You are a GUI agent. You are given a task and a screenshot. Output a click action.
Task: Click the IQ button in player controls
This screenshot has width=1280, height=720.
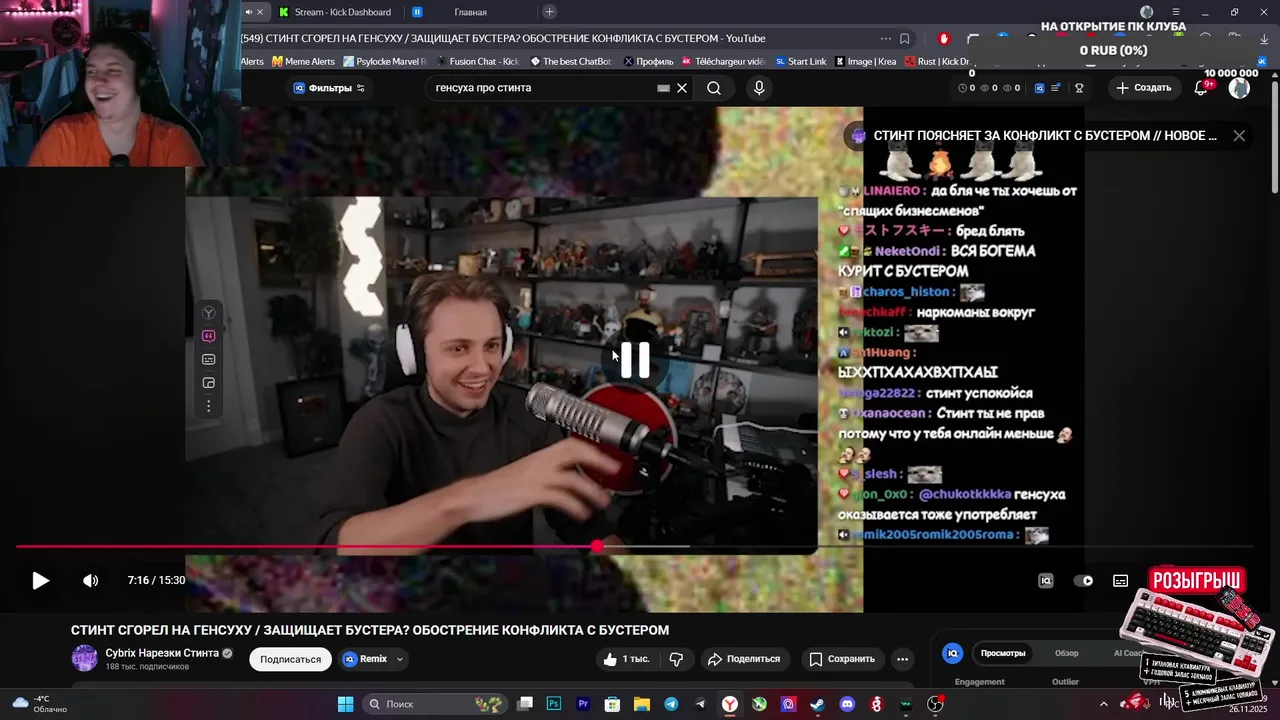click(1046, 580)
